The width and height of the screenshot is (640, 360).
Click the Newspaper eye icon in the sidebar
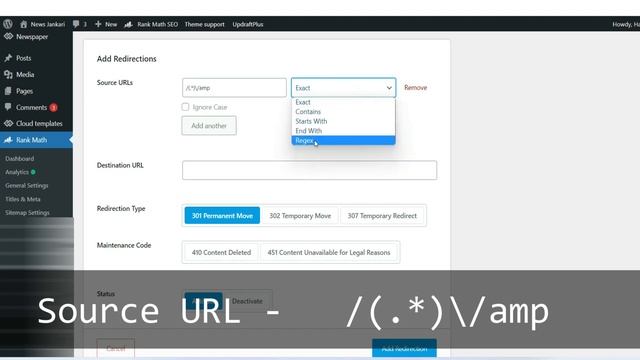(x=8, y=37)
